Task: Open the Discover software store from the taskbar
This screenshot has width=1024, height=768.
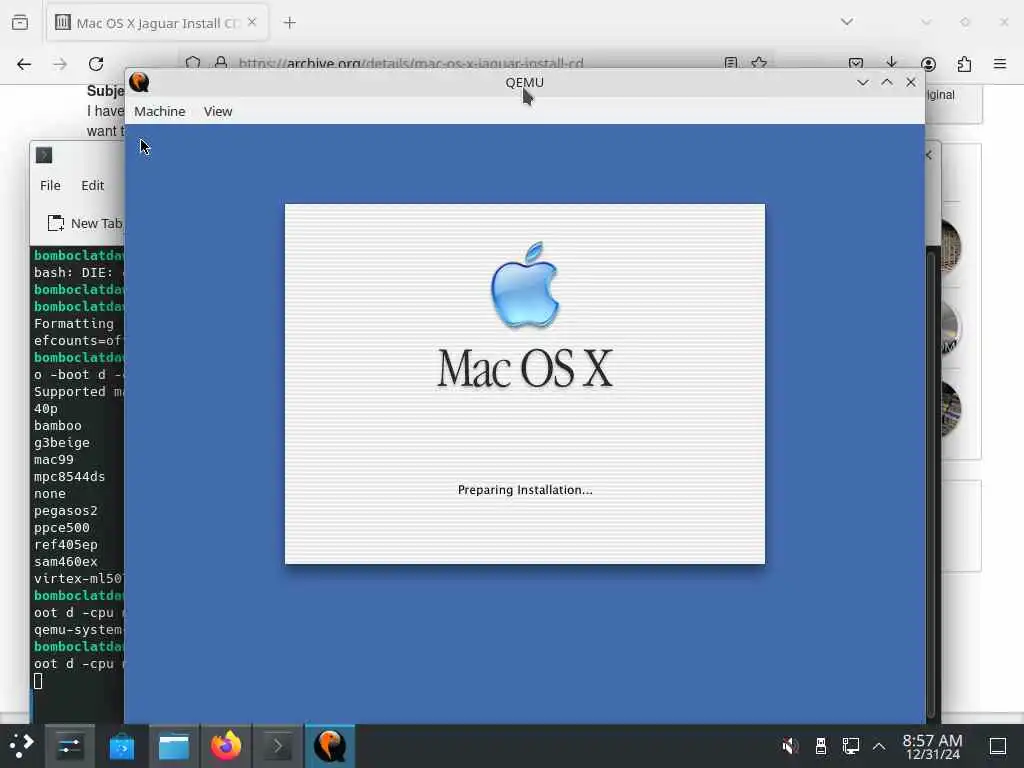Action: pyautogui.click(x=121, y=746)
